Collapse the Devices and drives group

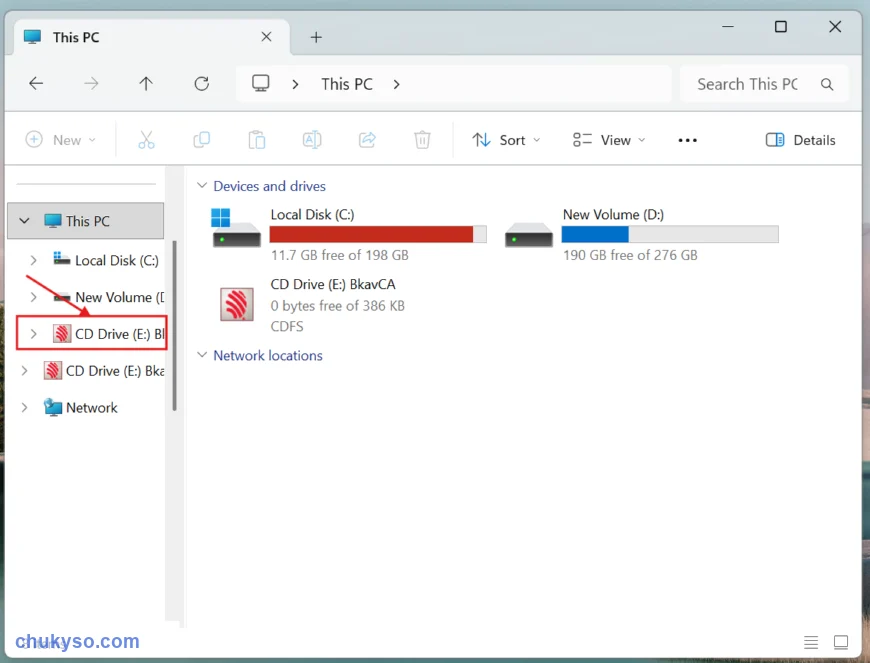pyautogui.click(x=202, y=186)
